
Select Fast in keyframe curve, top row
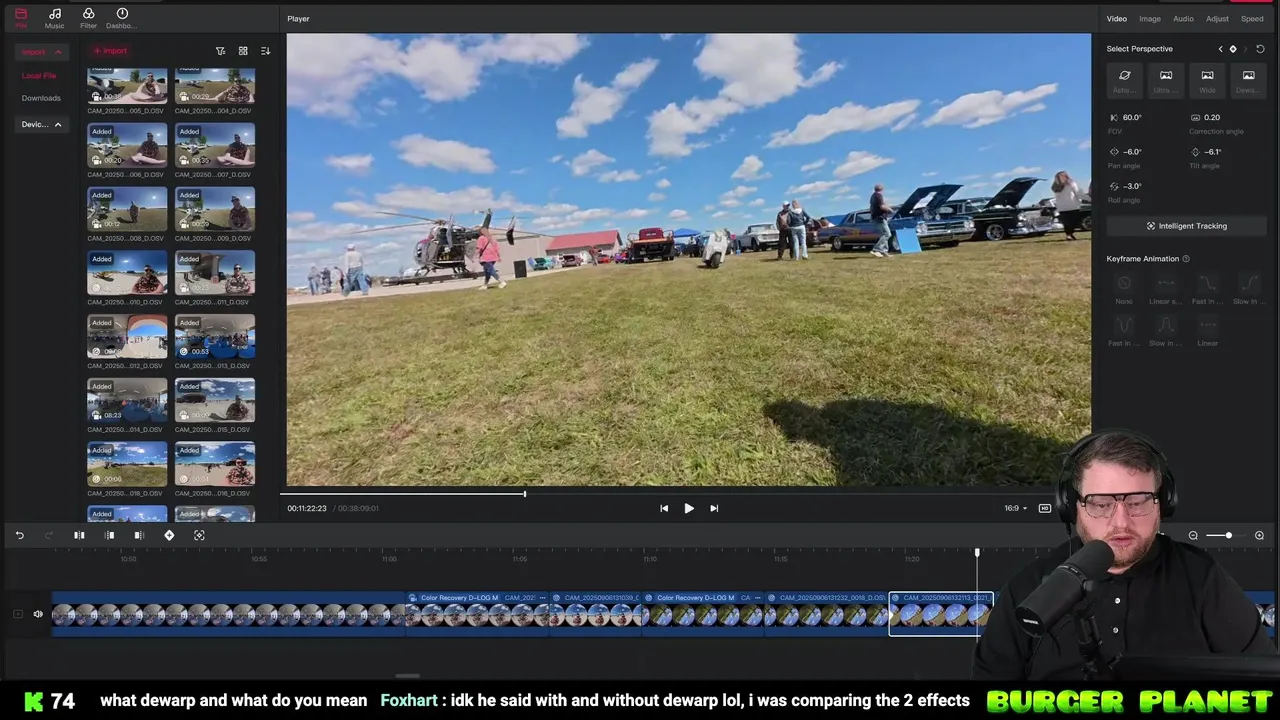pos(1207,289)
